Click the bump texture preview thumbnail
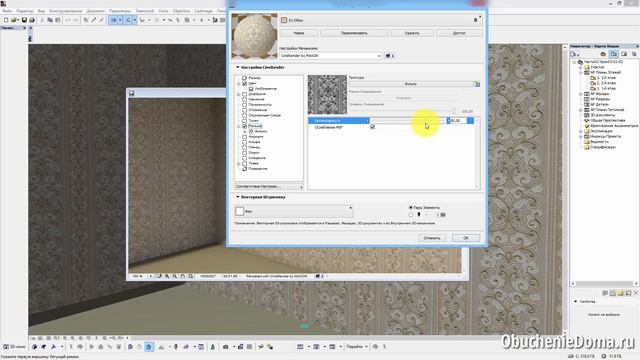The width and height of the screenshot is (640, 360). tap(327, 95)
